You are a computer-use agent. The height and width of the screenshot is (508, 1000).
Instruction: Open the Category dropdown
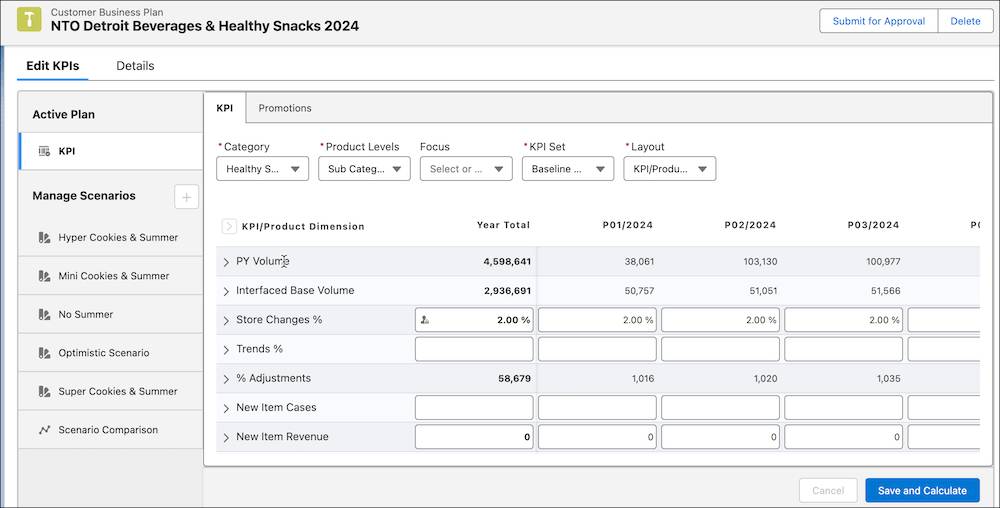pos(262,169)
